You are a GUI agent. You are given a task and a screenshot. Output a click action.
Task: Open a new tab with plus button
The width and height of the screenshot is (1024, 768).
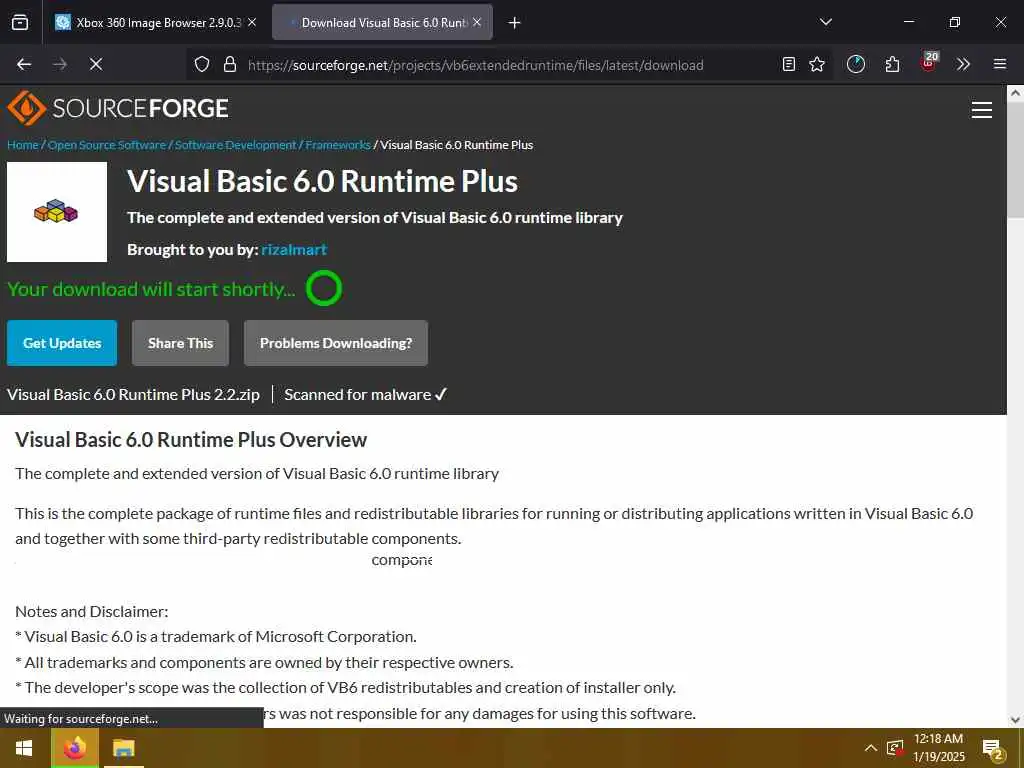coord(515,23)
